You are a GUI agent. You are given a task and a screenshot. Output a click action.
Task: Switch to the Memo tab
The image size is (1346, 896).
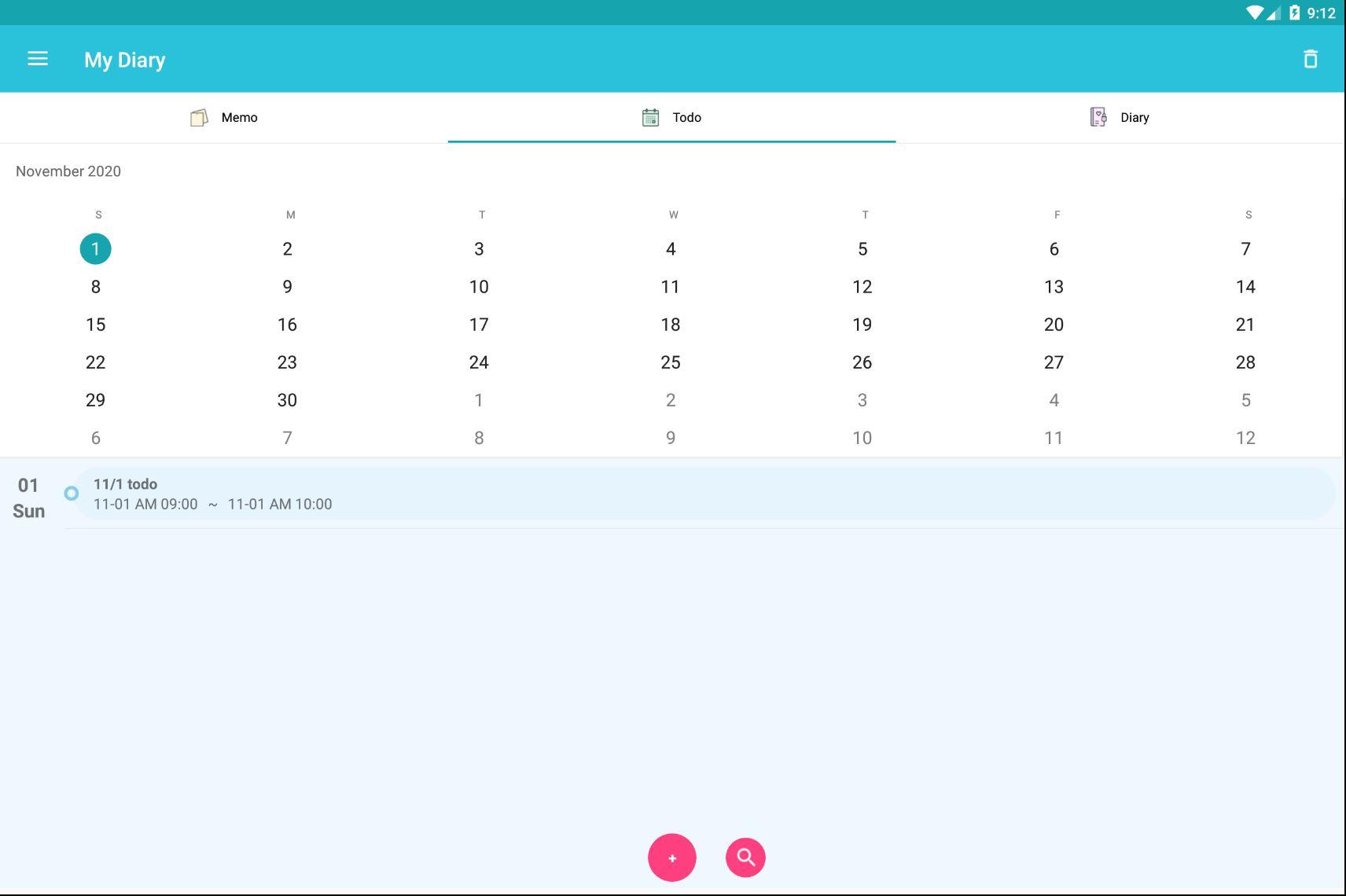click(x=224, y=117)
